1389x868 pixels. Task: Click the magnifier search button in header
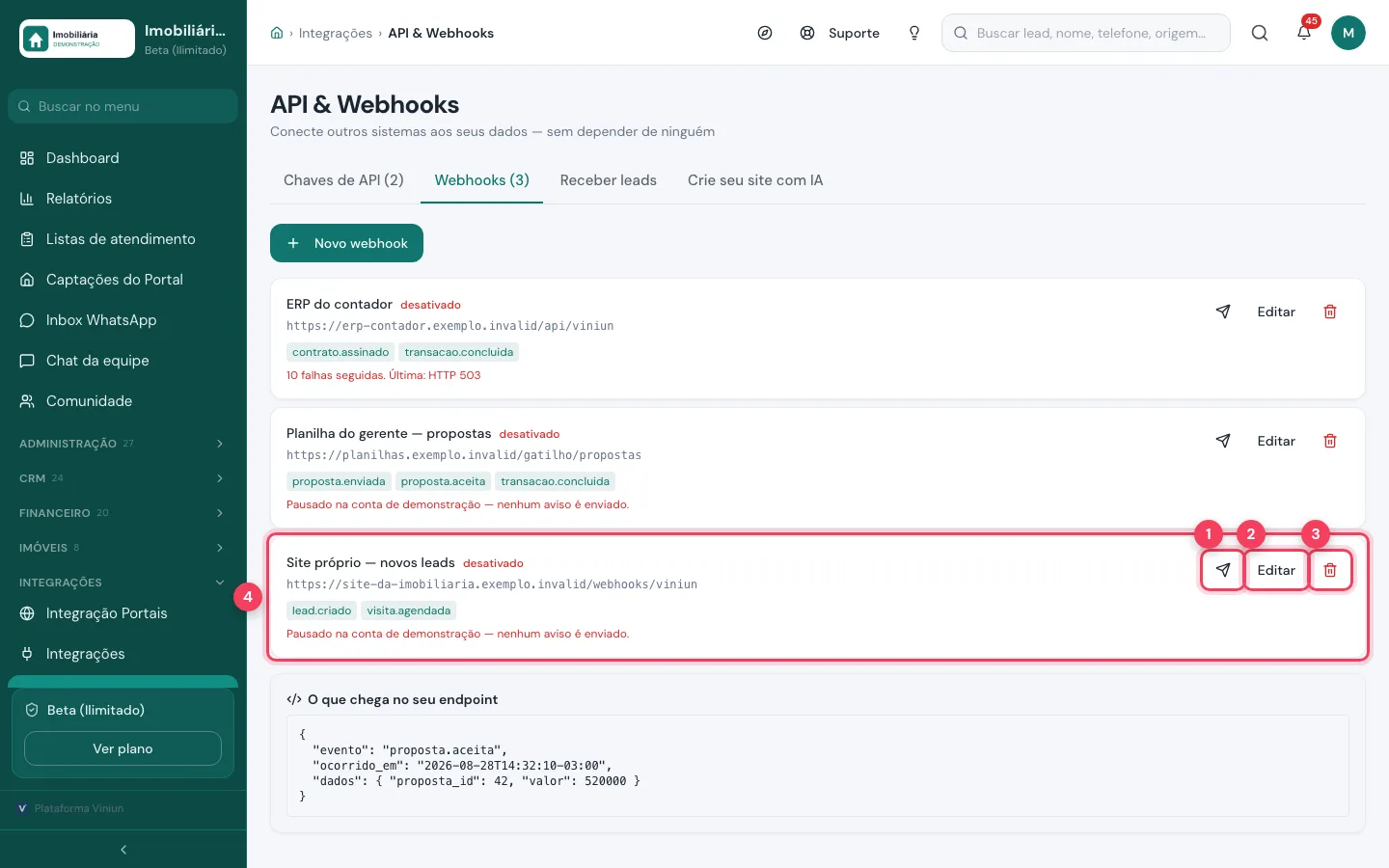1260,33
